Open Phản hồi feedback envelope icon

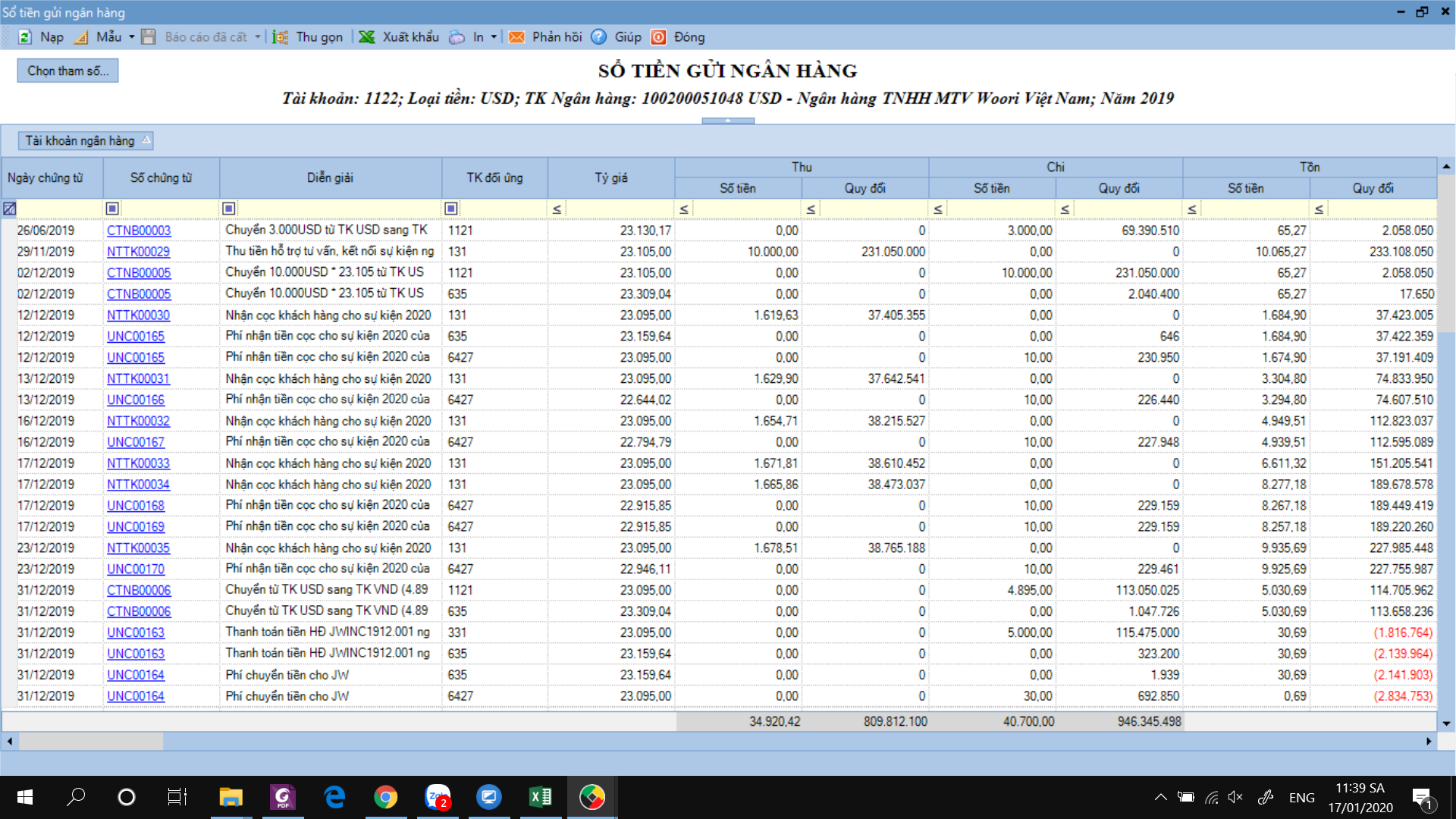pos(516,37)
